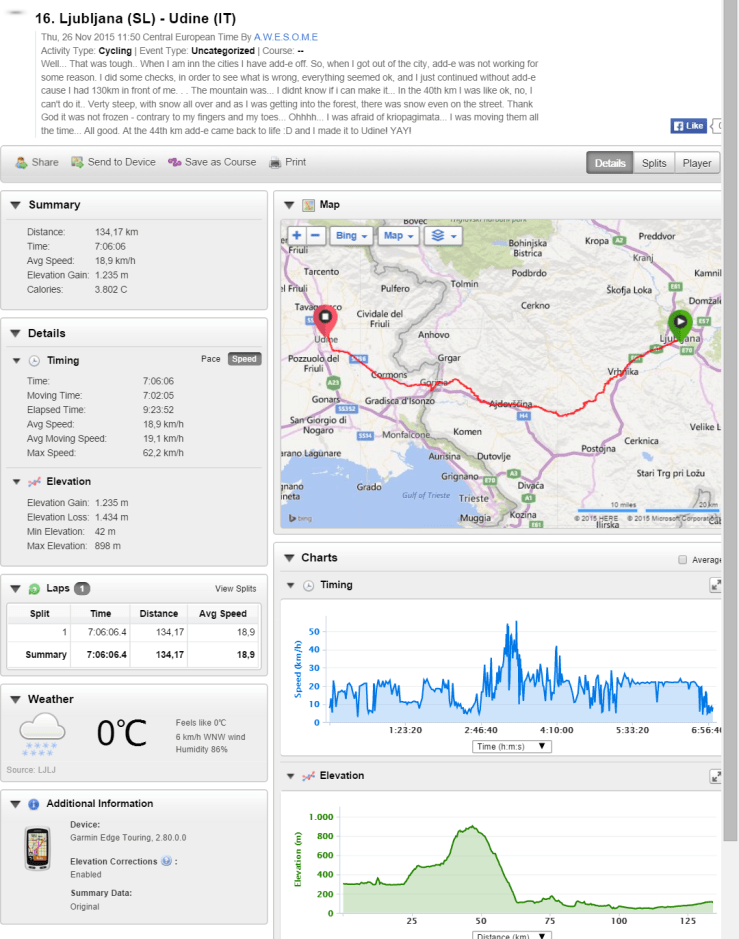Select the Speed toggle in Timing
Screen dimensions: 739x939
pyautogui.click(x=244, y=359)
